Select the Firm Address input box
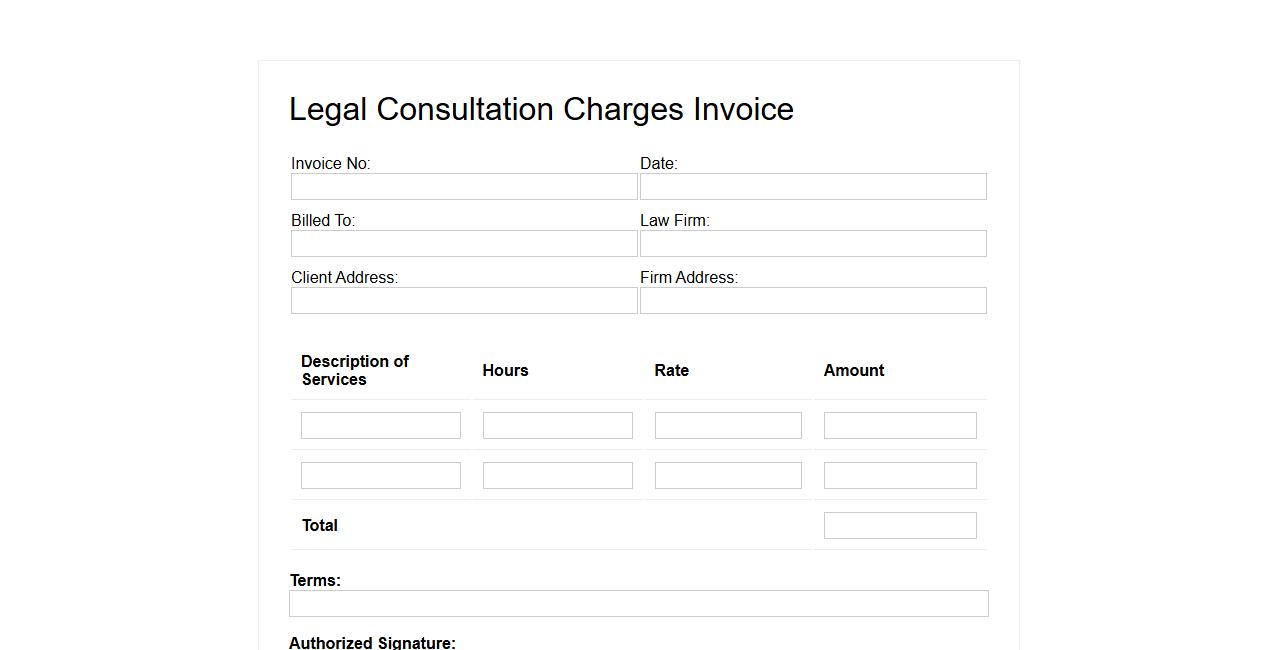The width and height of the screenshot is (1278, 650). tap(813, 300)
